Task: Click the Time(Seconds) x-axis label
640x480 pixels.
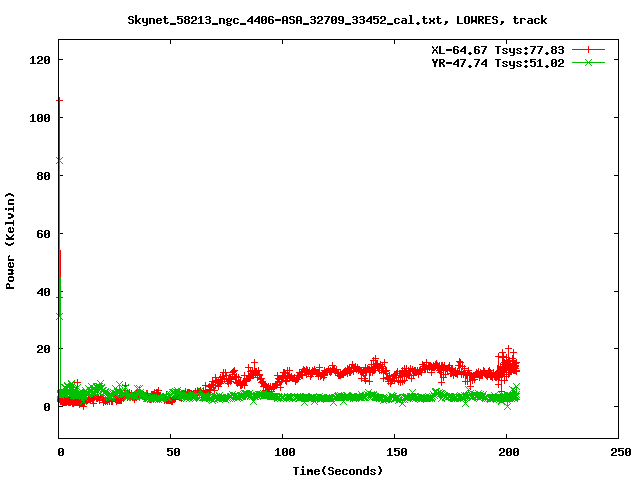Action: pos(338,471)
